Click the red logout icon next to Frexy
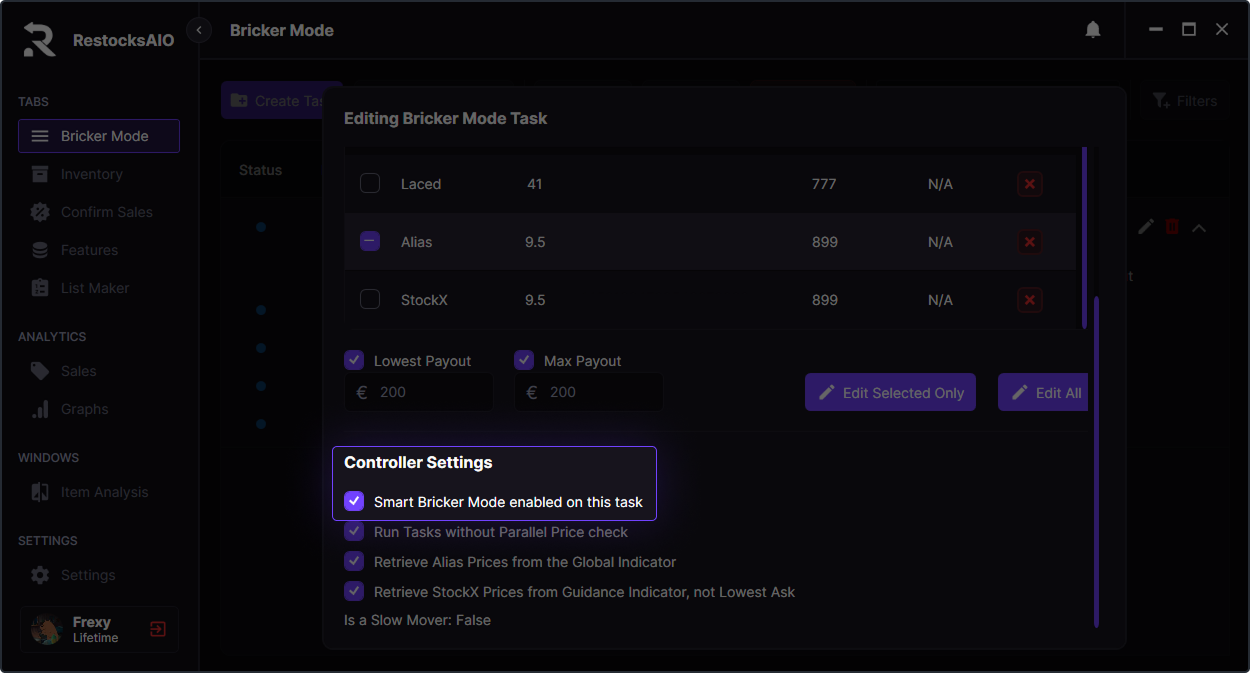This screenshot has height=673, width=1250. (158, 629)
